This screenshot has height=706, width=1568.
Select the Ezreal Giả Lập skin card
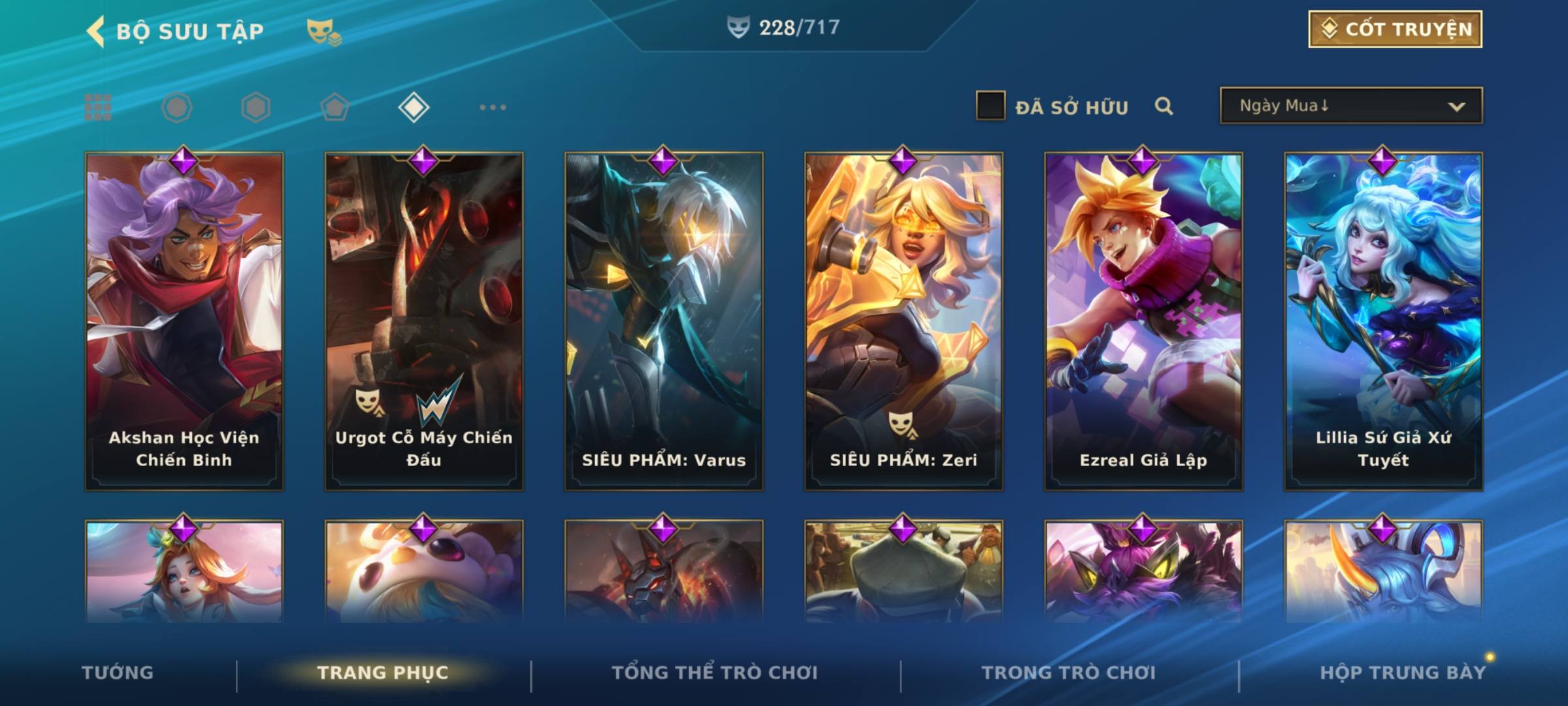pyautogui.click(x=1143, y=321)
